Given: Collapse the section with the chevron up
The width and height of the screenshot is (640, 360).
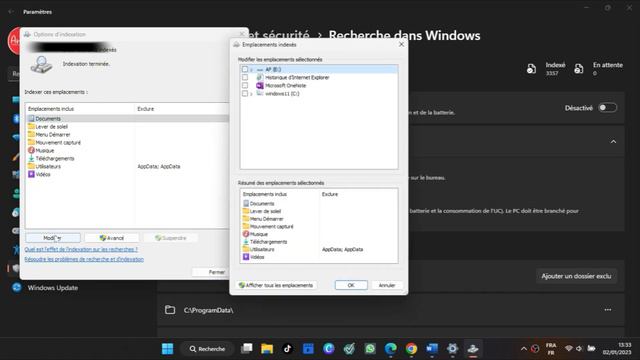Looking at the screenshot, I should (x=613, y=142).
